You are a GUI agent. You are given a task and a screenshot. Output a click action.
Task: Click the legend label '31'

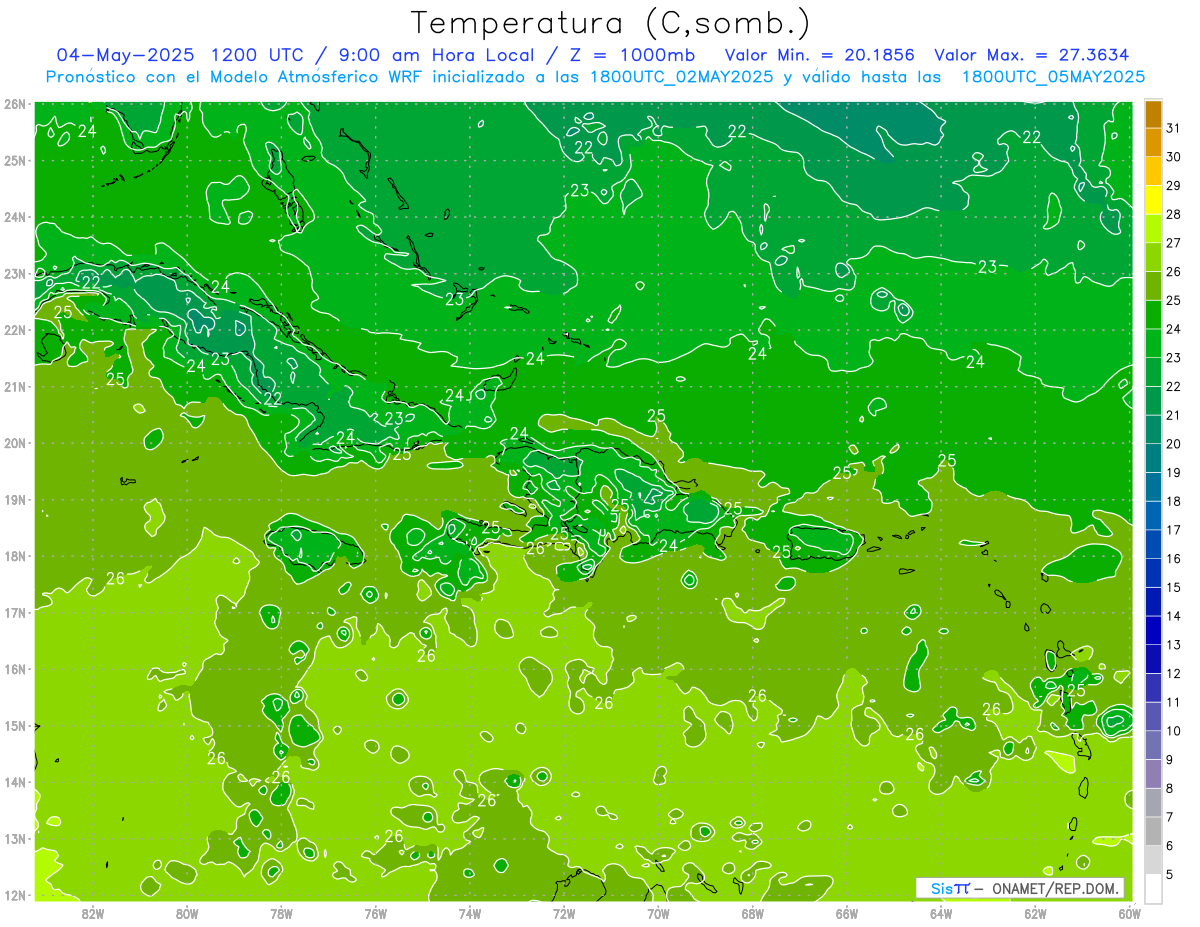1174,128
